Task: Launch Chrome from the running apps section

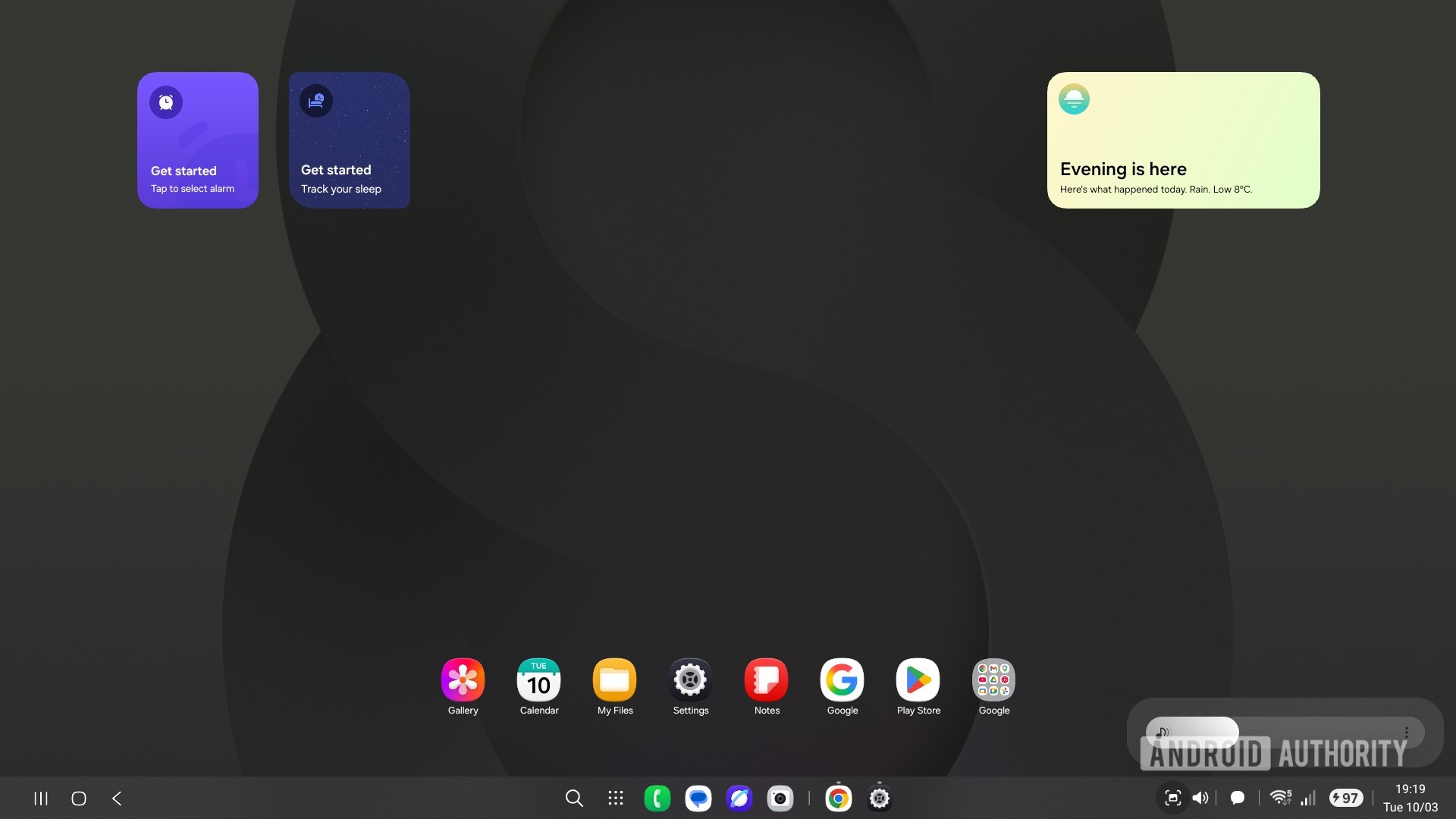Action: point(838,798)
